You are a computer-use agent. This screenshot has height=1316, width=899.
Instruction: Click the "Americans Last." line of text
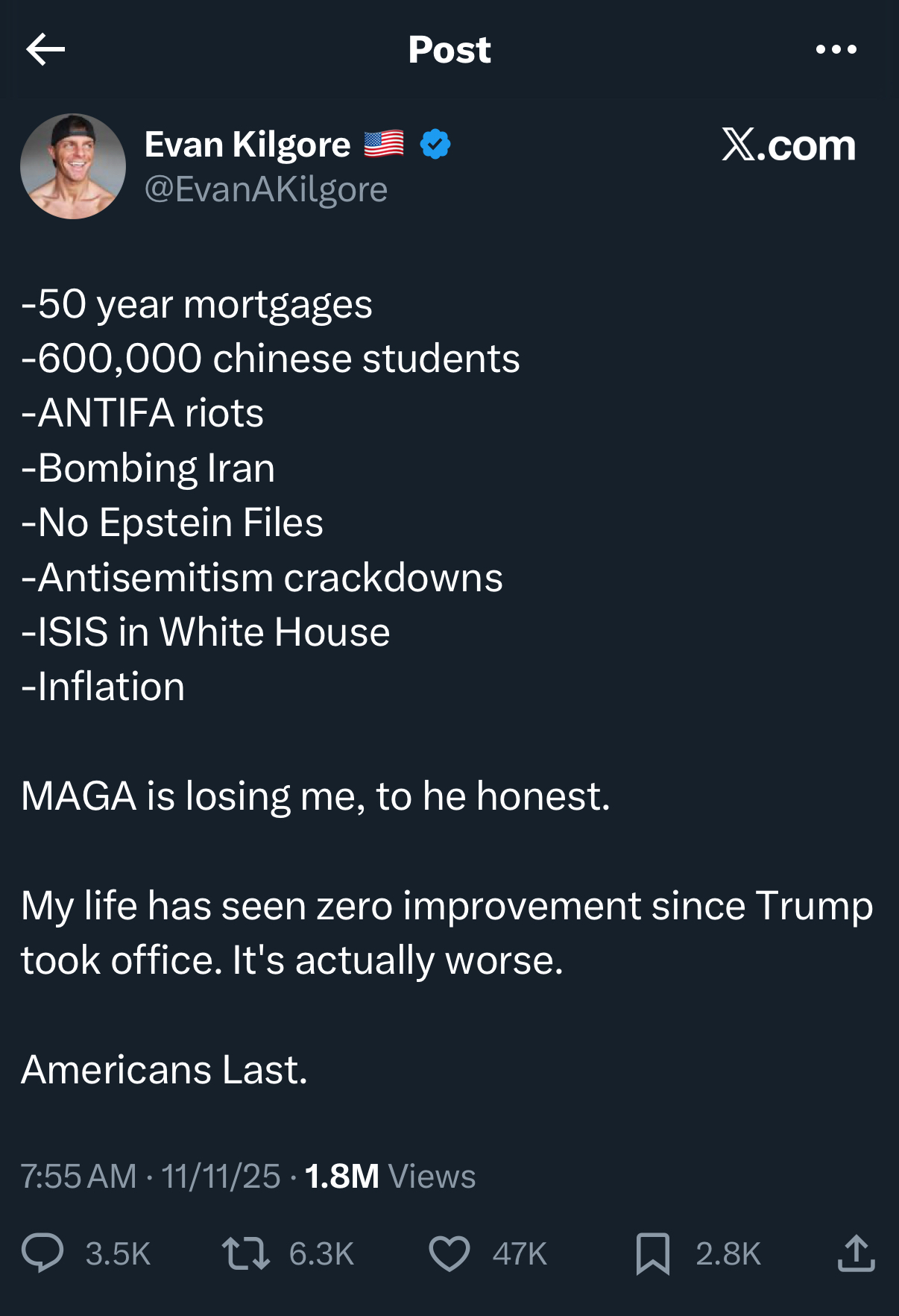click(164, 1070)
